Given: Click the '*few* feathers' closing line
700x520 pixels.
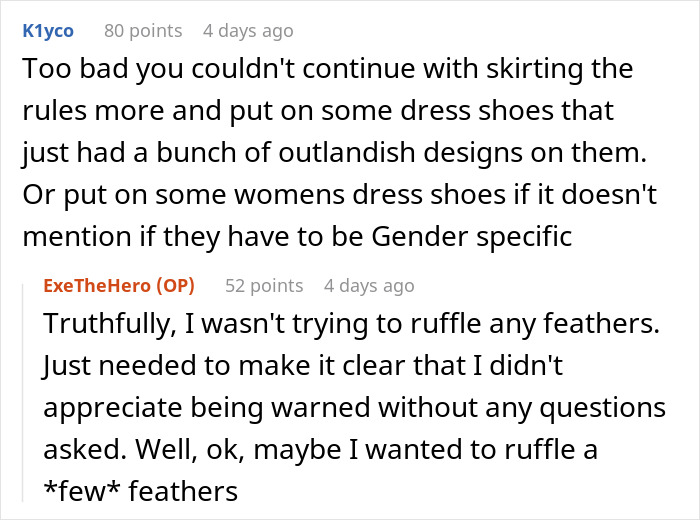Looking at the screenshot, I should 140,493.
